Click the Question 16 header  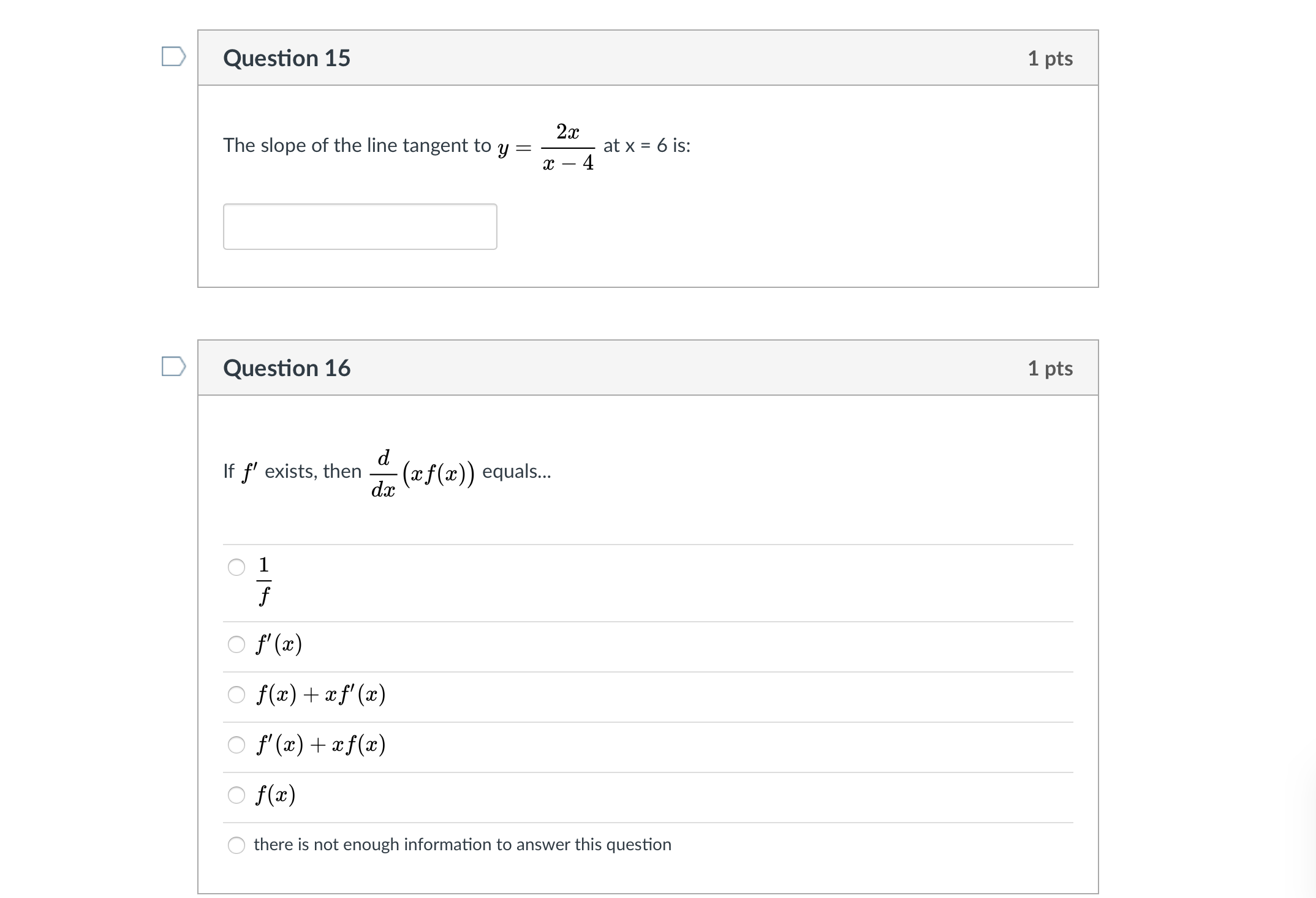287,367
